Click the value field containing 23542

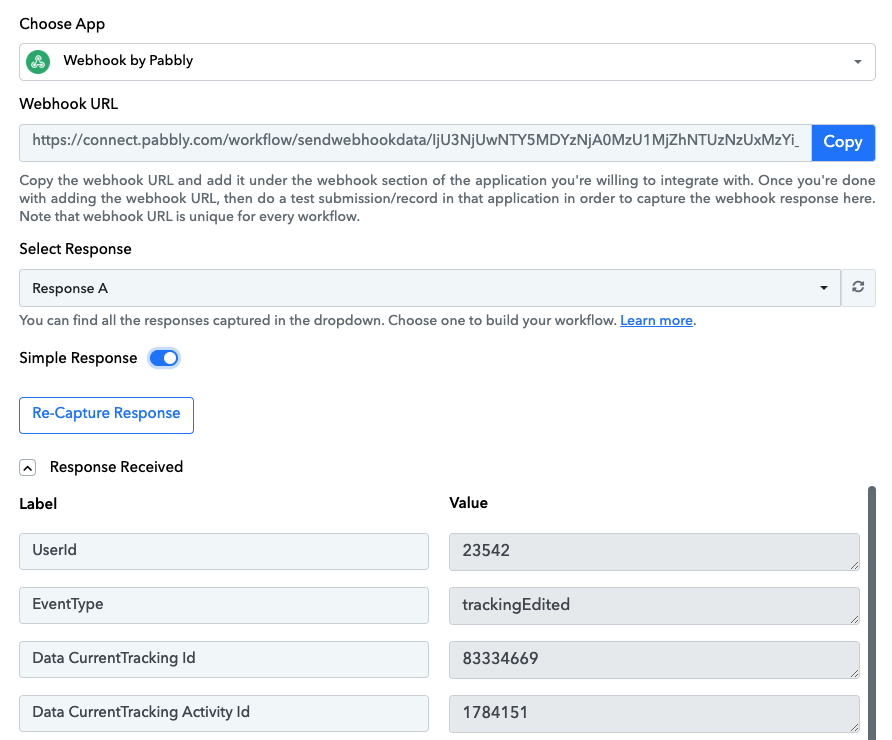tap(654, 552)
